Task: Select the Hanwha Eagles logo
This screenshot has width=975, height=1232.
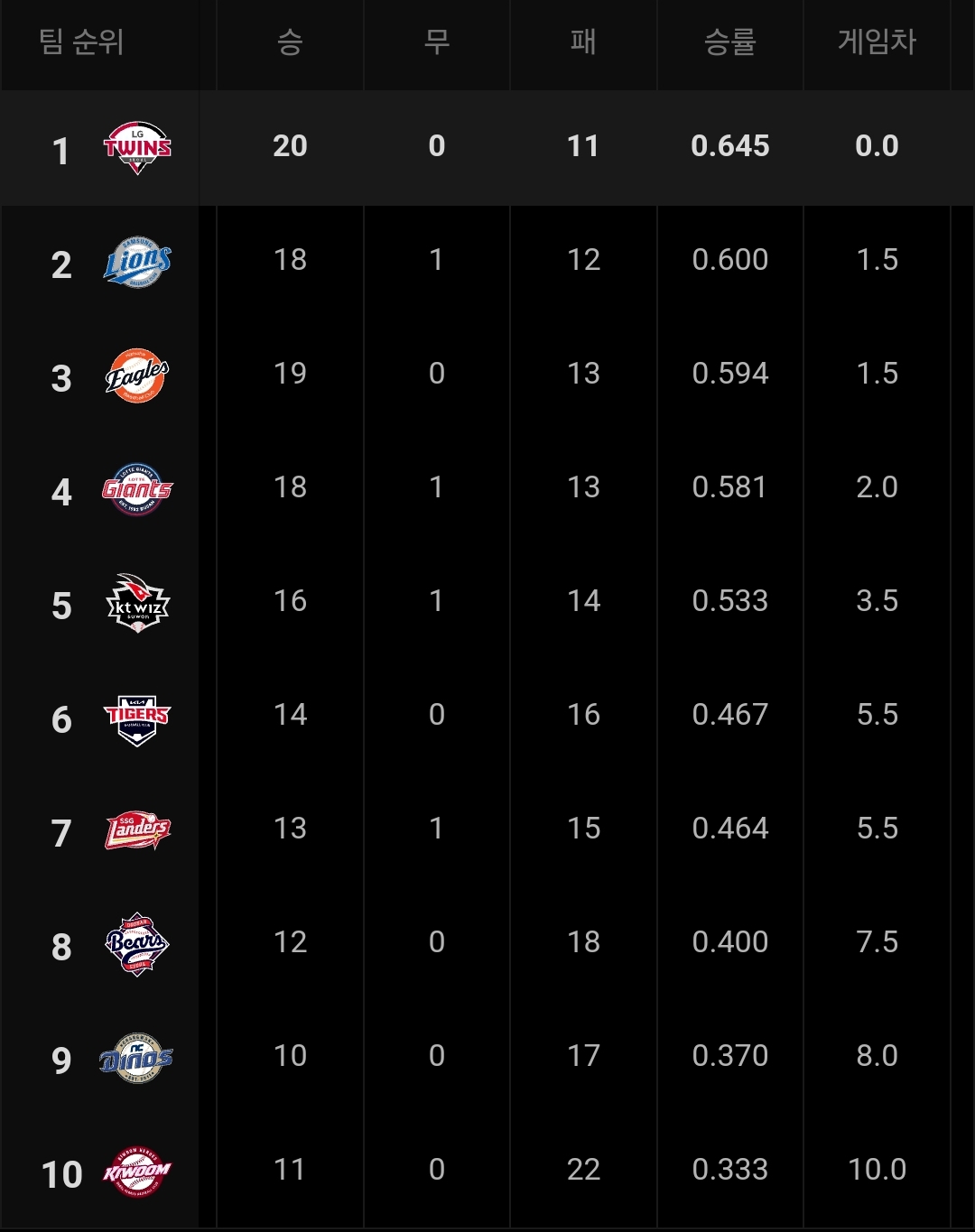Action: coord(137,375)
